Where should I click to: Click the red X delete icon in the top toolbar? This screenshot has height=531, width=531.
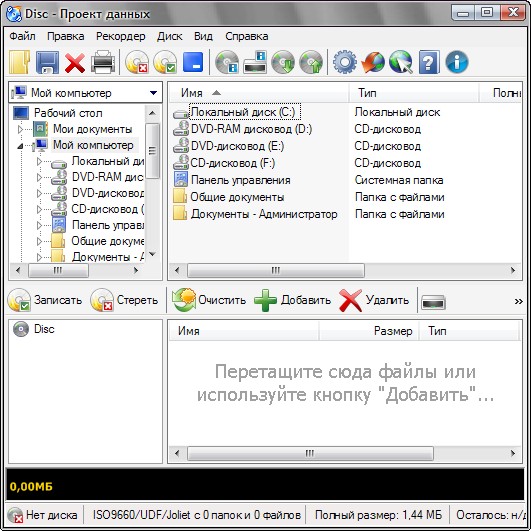pyautogui.click(x=75, y=62)
